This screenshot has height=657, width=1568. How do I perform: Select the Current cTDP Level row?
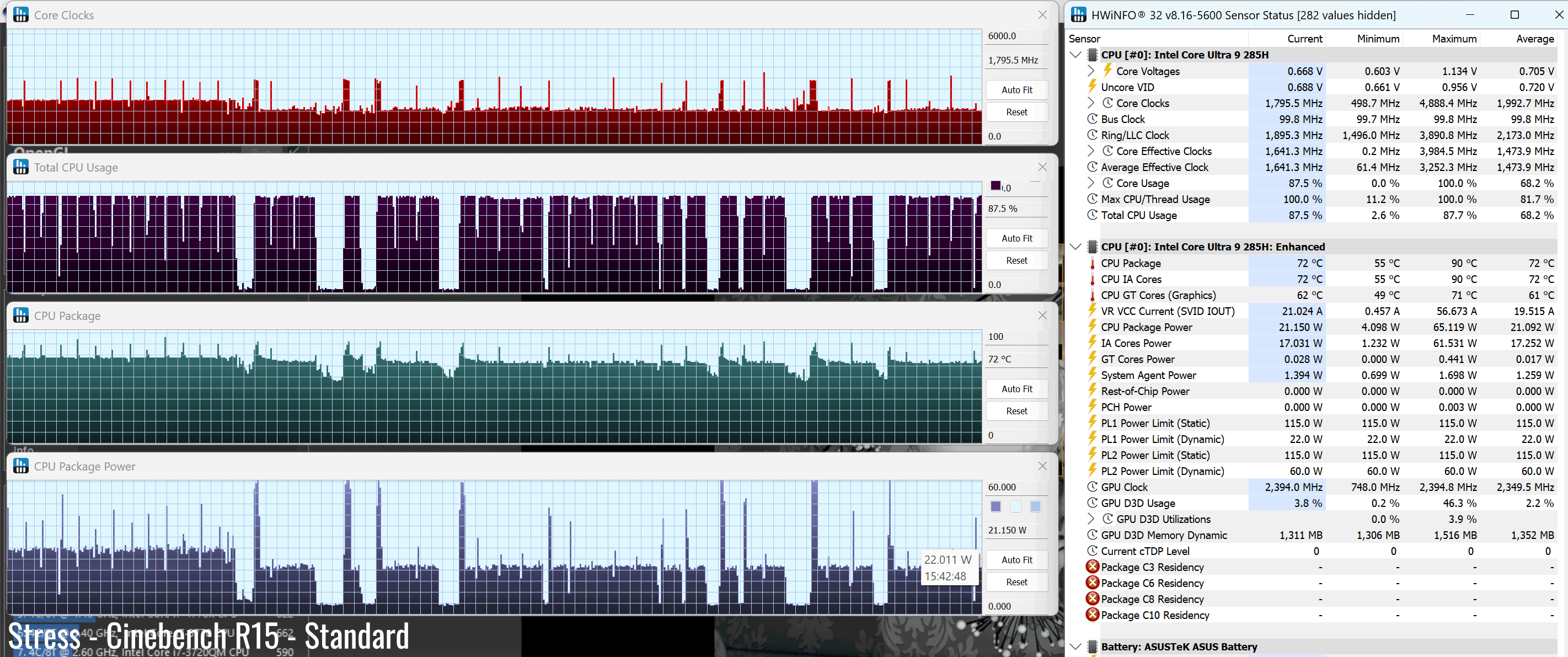[1312, 551]
